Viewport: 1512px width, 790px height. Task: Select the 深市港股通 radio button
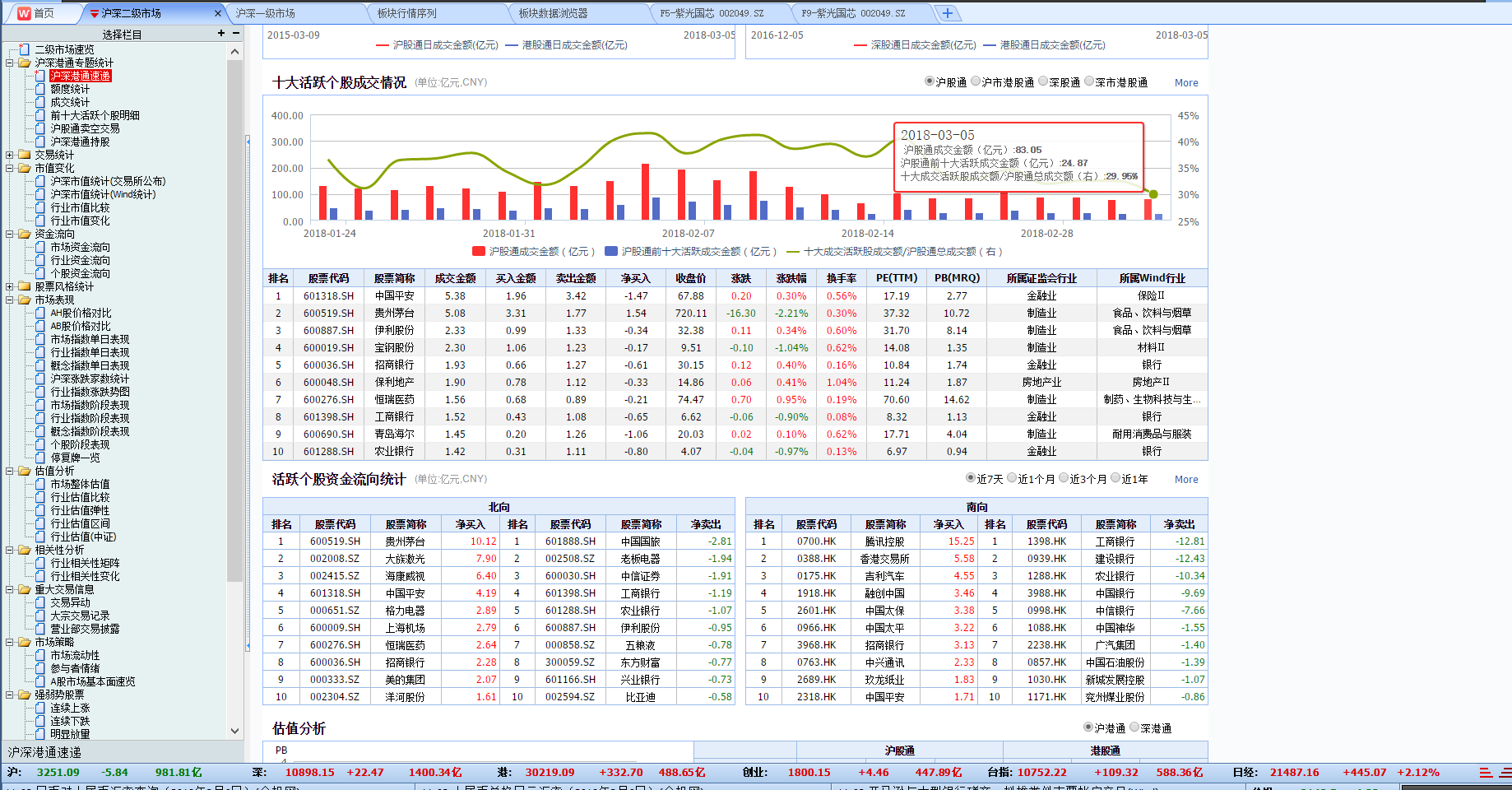coord(1089,81)
